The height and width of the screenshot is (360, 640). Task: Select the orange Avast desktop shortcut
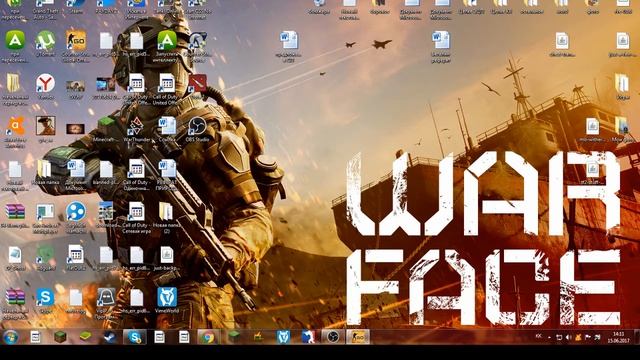click(15, 127)
